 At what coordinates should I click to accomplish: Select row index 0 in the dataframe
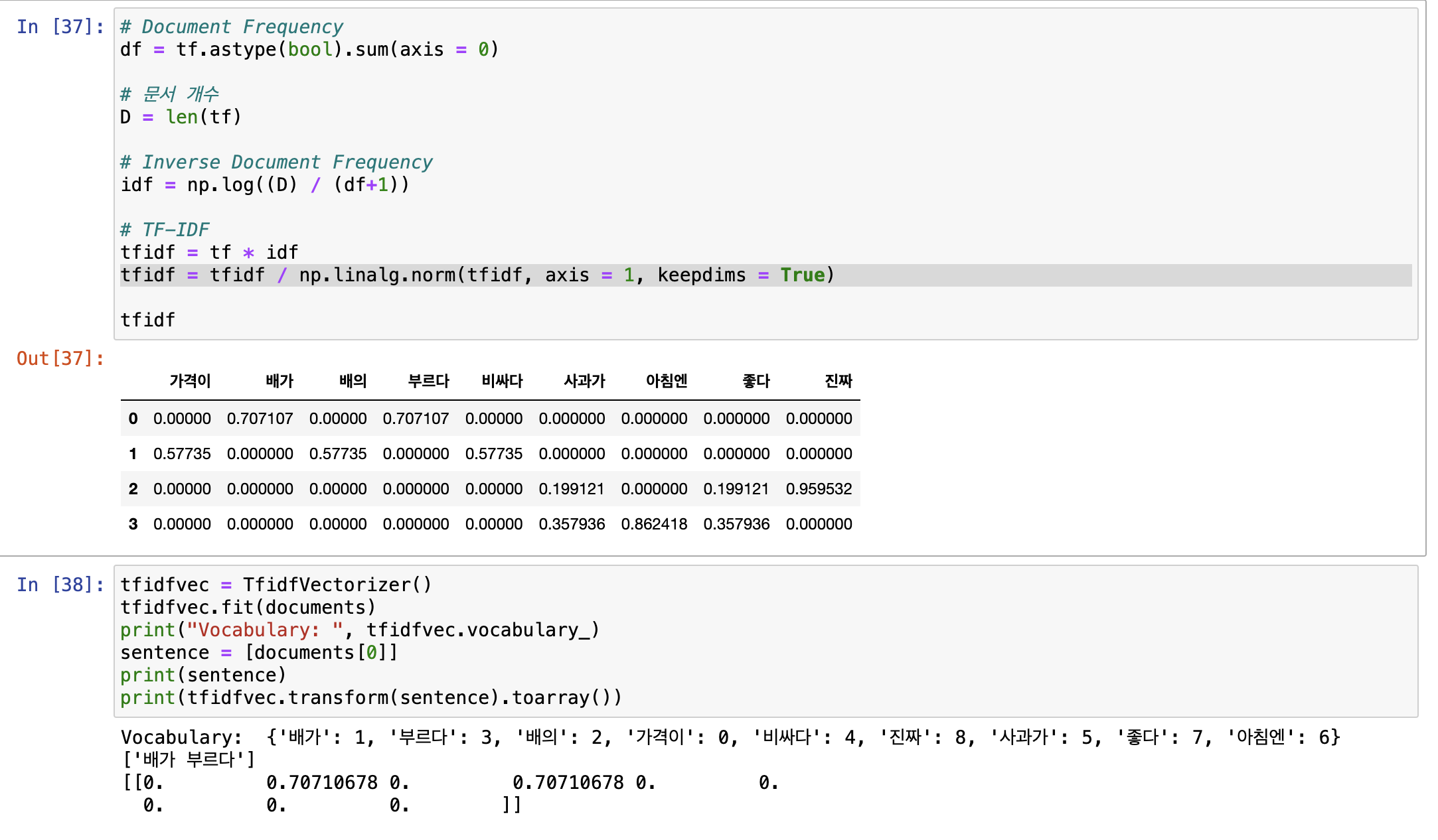[x=133, y=419]
